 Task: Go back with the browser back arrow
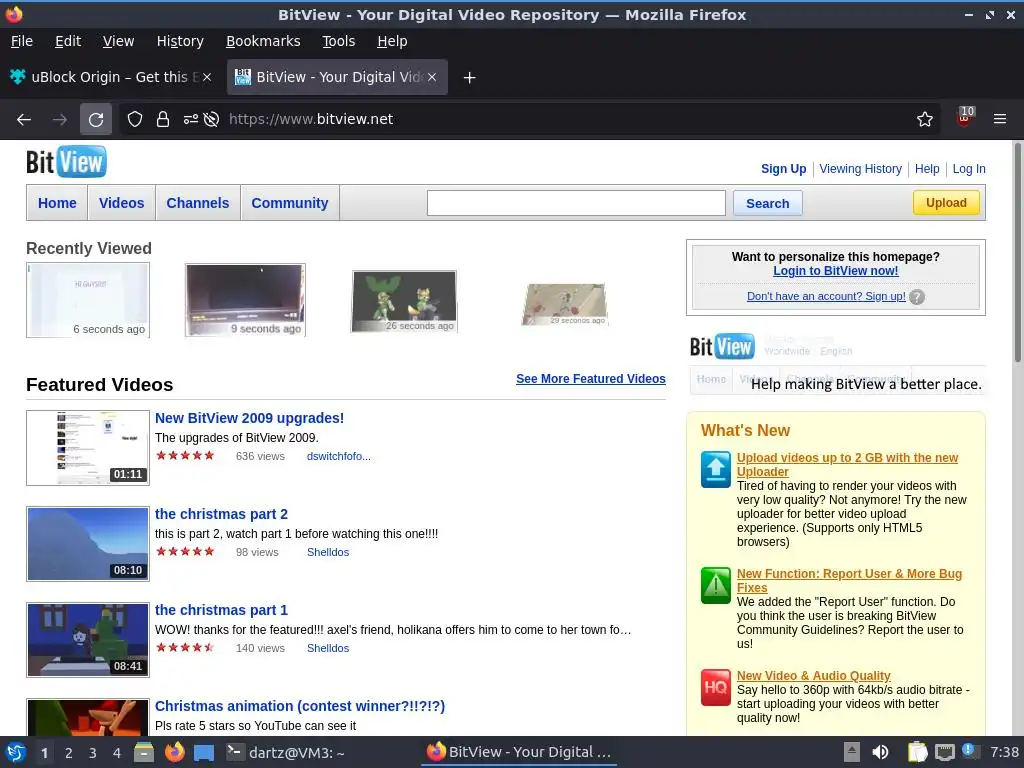[x=24, y=119]
